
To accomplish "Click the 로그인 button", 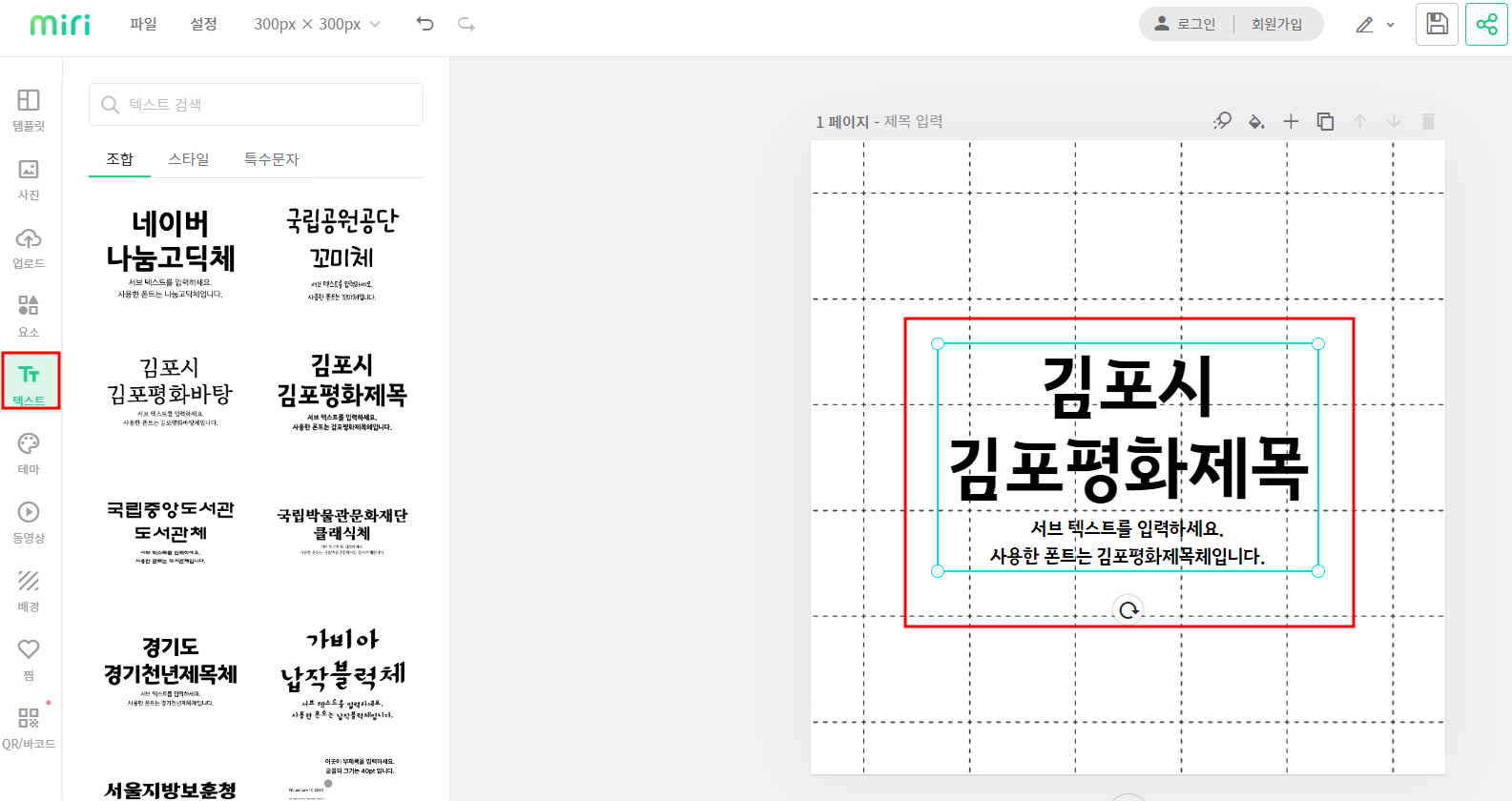I will pyautogui.click(x=1186, y=24).
